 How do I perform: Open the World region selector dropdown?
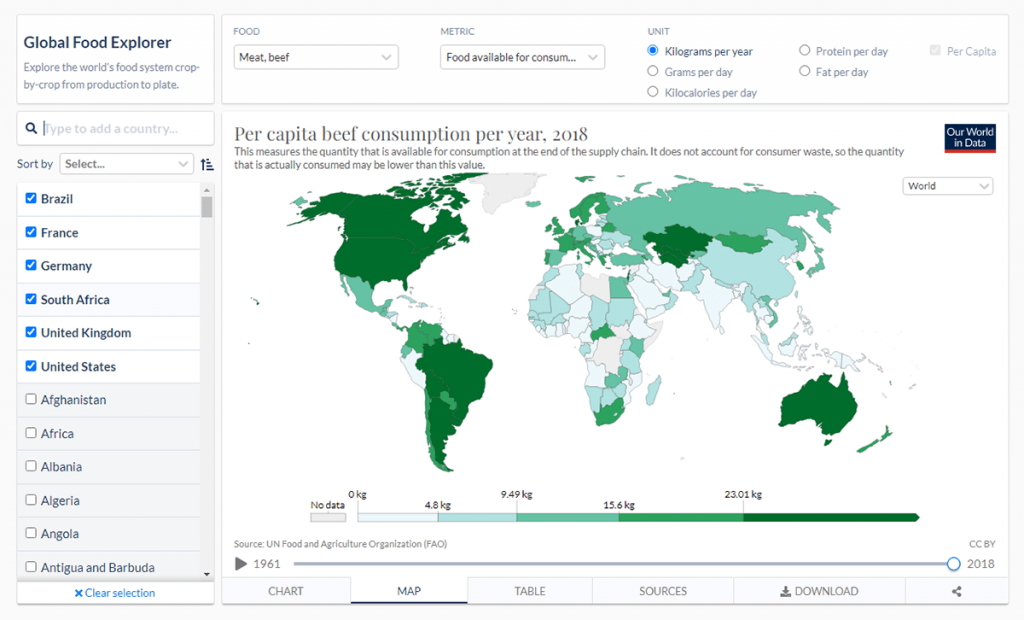pyautogui.click(x=947, y=186)
